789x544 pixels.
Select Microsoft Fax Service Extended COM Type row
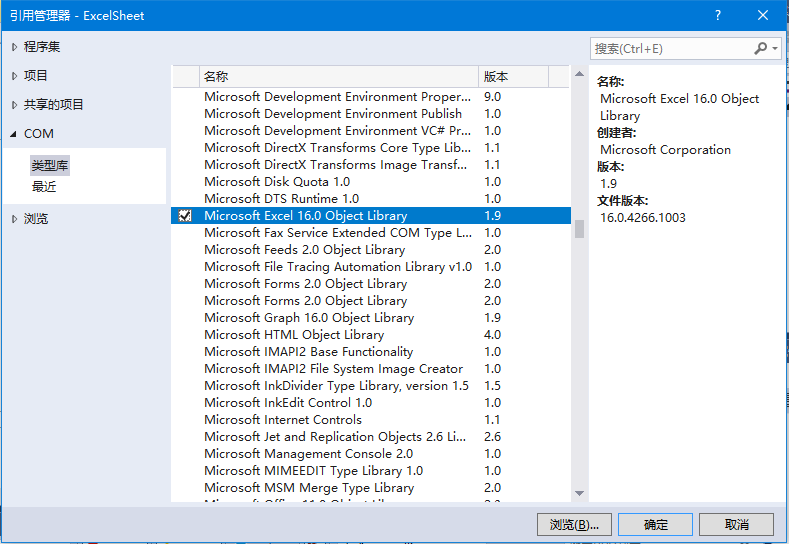coord(371,233)
